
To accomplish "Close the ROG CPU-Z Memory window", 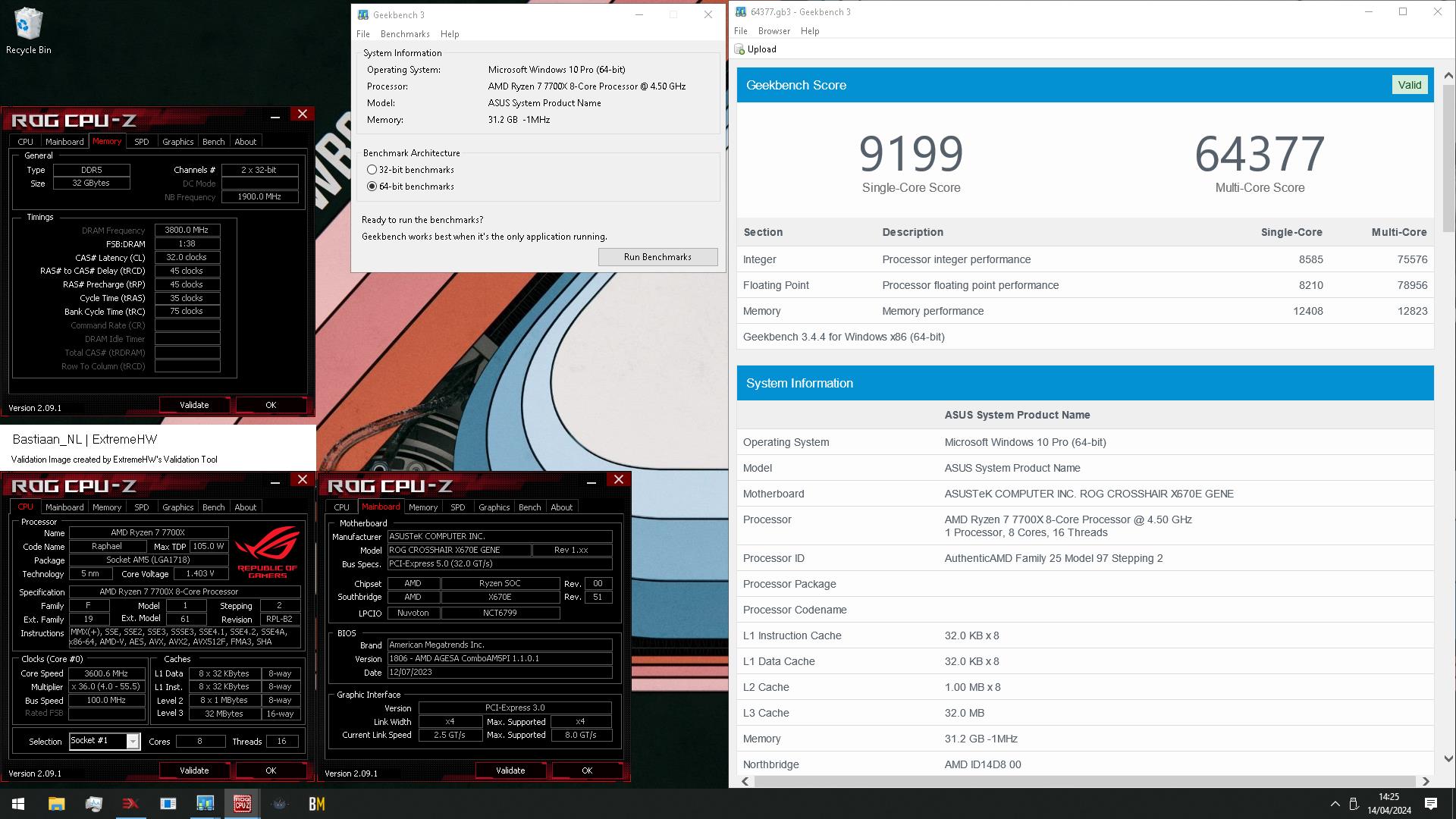I will (303, 114).
